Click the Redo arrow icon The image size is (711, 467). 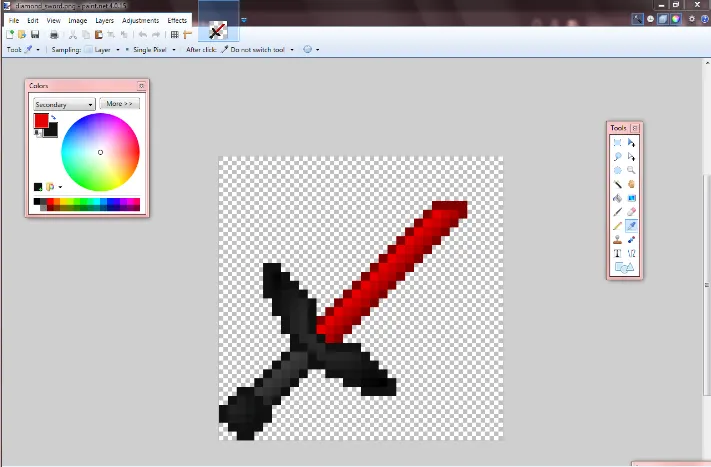click(156, 34)
